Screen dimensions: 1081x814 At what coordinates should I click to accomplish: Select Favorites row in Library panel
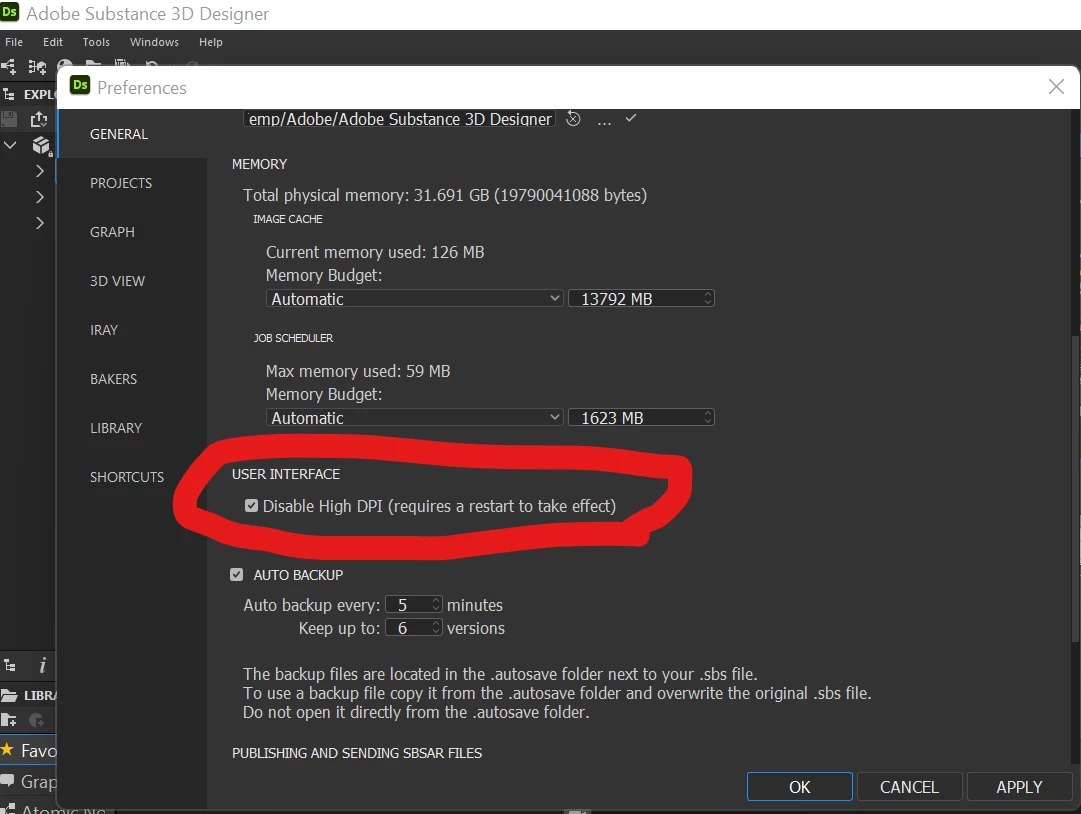pyautogui.click(x=28, y=750)
